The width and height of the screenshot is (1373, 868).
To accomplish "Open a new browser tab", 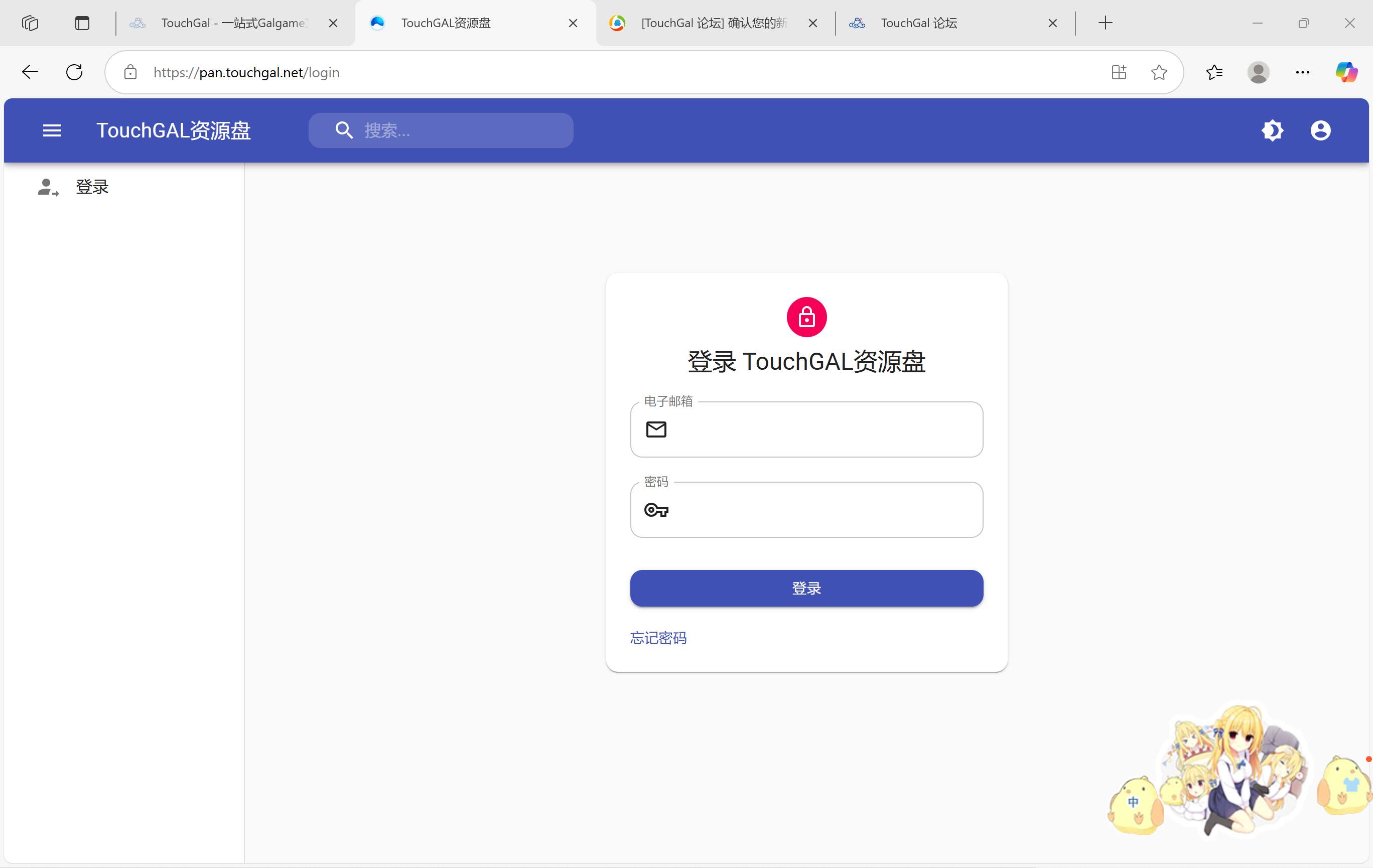I will pyautogui.click(x=1105, y=24).
